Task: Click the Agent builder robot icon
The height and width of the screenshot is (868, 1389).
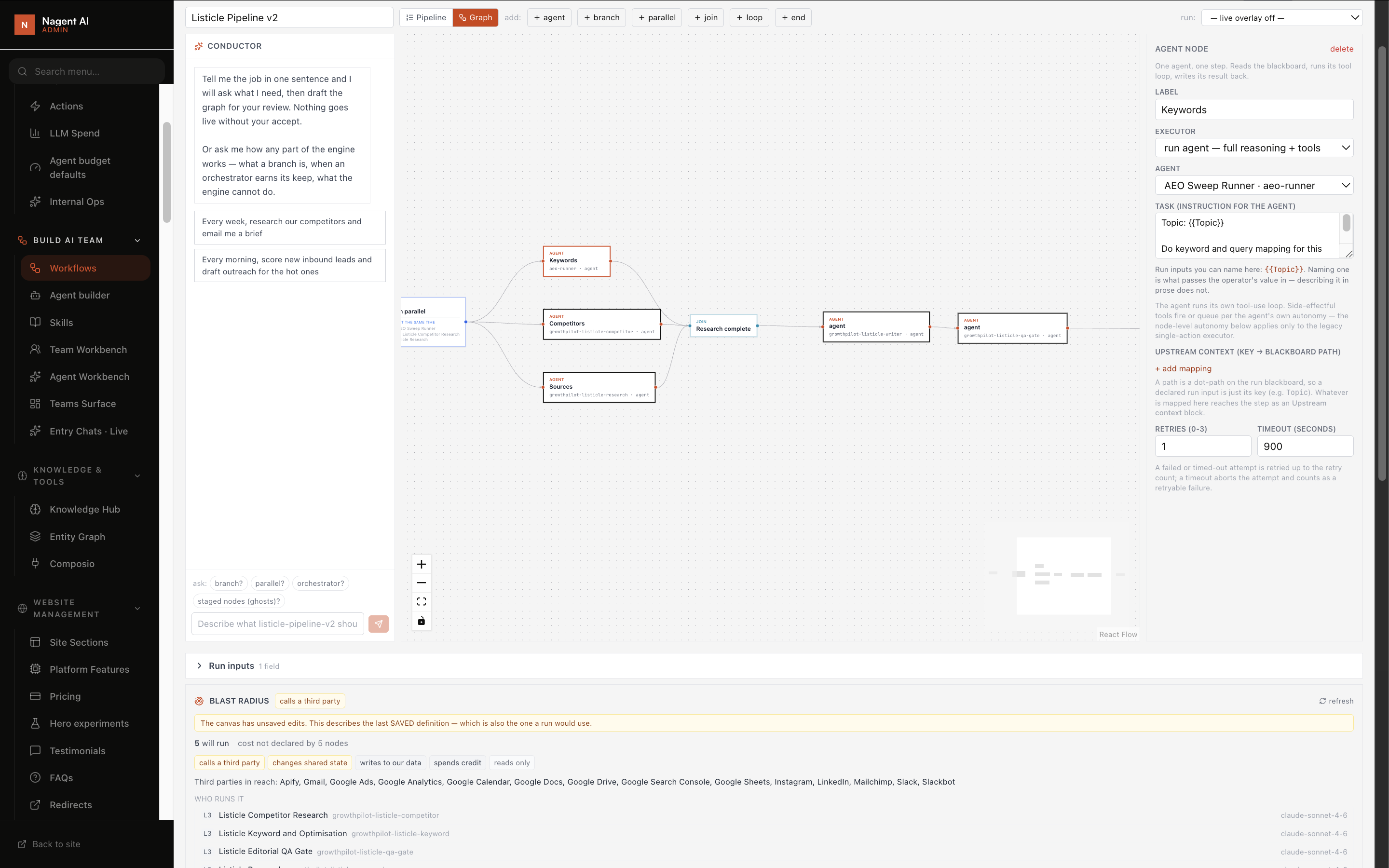Action: [x=35, y=295]
